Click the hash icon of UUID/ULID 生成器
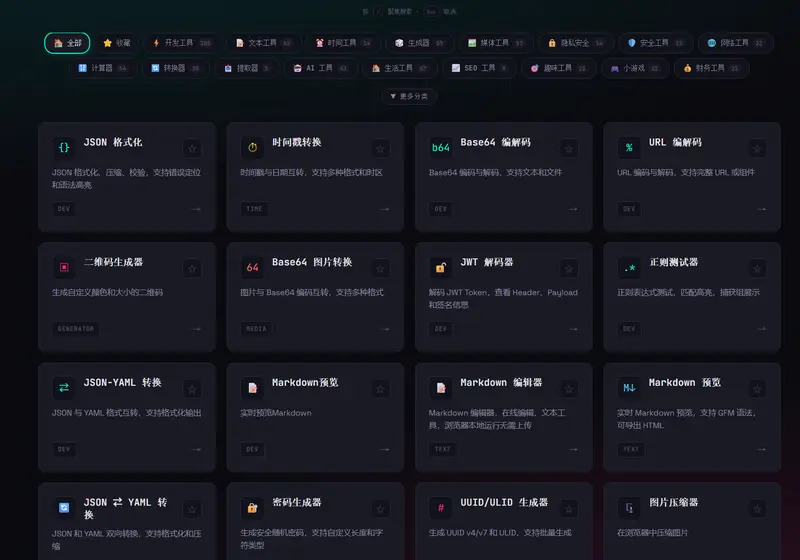The image size is (800, 560). point(441,507)
